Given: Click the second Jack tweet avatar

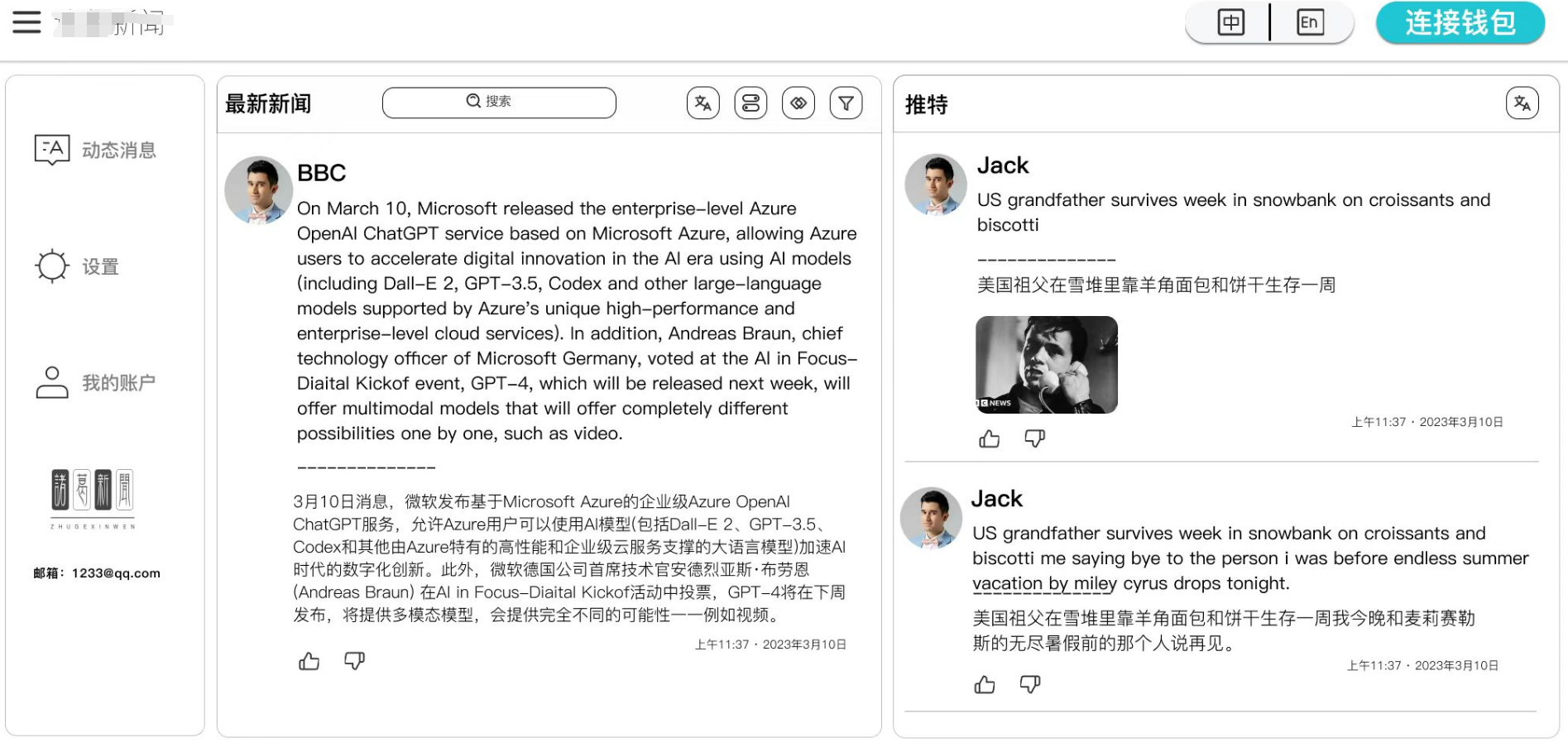Looking at the screenshot, I should click(931, 518).
